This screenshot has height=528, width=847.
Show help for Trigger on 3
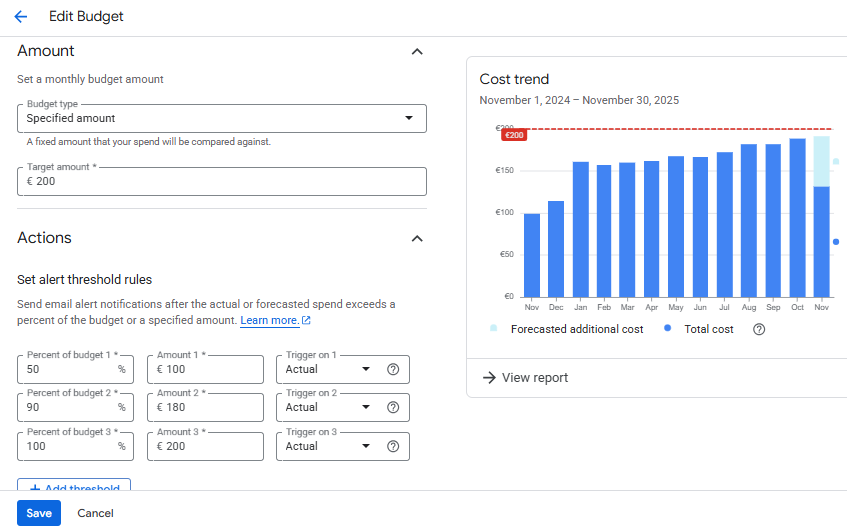[x=393, y=446]
